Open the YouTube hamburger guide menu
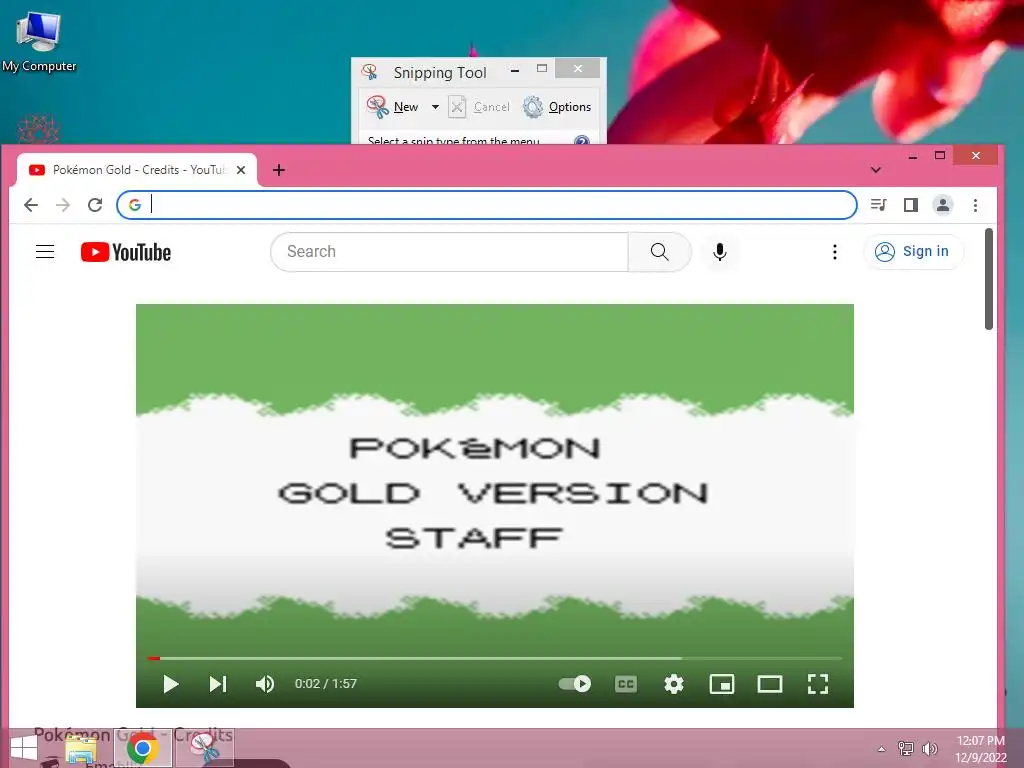Image resolution: width=1024 pixels, height=768 pixels. point(45,251)
